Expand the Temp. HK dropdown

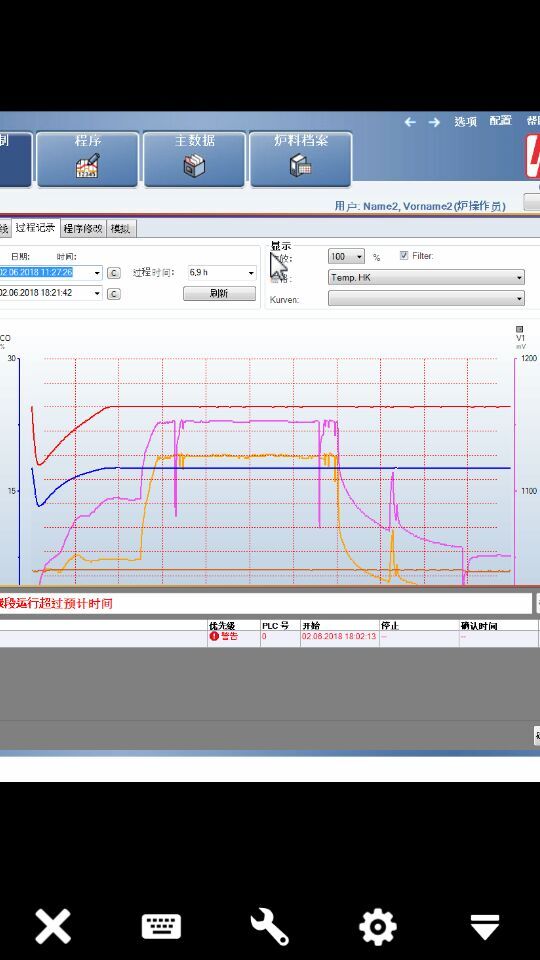click(x=427, y=277)
